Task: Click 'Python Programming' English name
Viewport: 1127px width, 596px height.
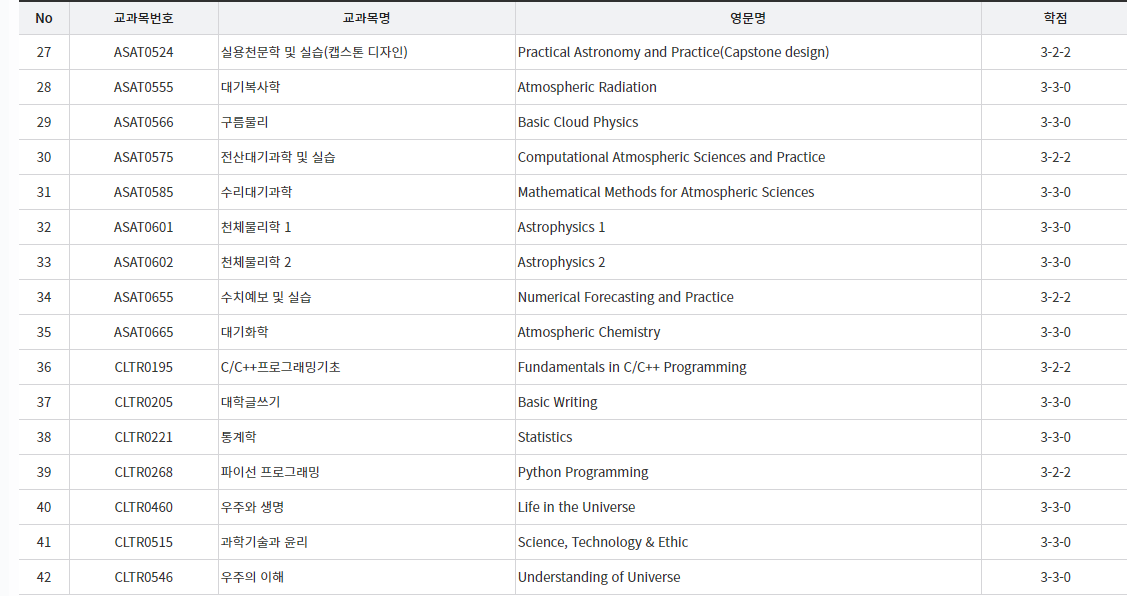Action: click(x=583, y=472)
